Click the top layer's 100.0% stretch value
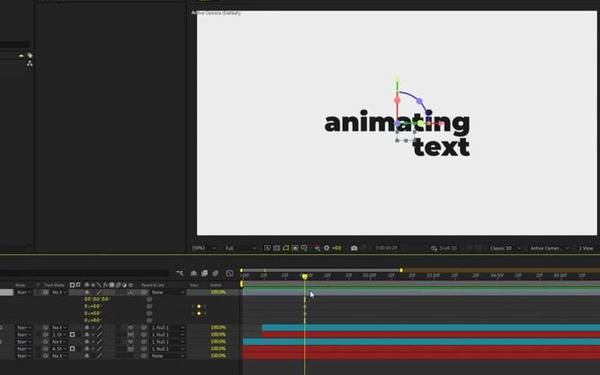This screenshot has height=375, width=600. [218, 292]
